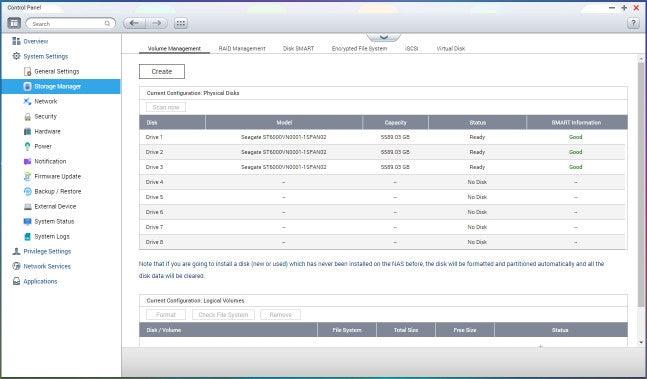Click the Notification icon in sidebar
Viewport: 647px width, 379px height.
28,161
